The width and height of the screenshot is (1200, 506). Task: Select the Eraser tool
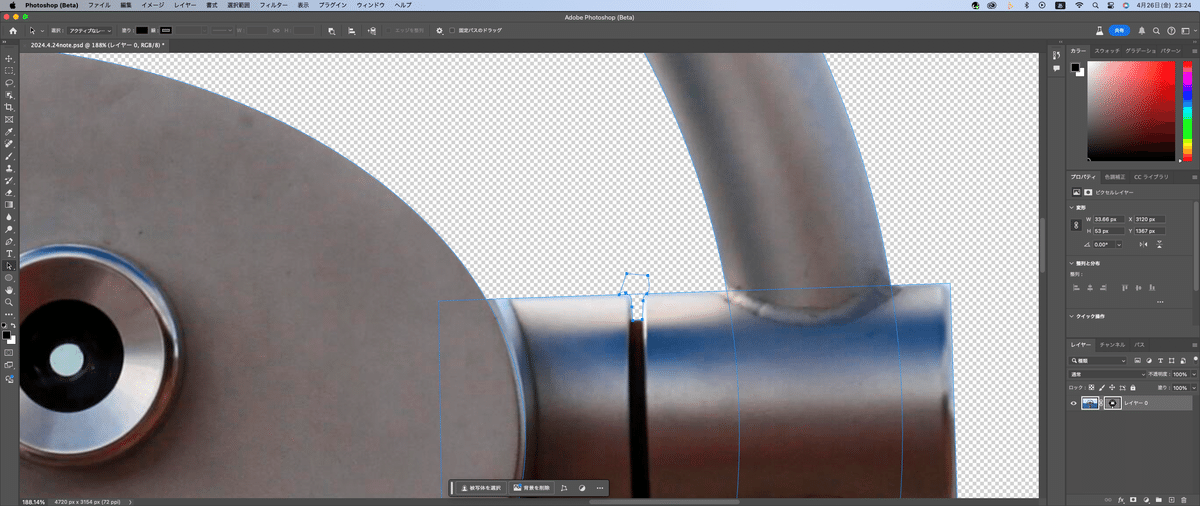(x=9, y=192)
